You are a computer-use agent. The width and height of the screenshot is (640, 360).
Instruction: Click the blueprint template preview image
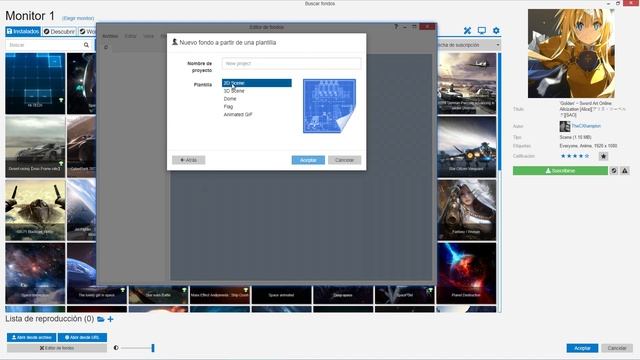pos(329,106)
